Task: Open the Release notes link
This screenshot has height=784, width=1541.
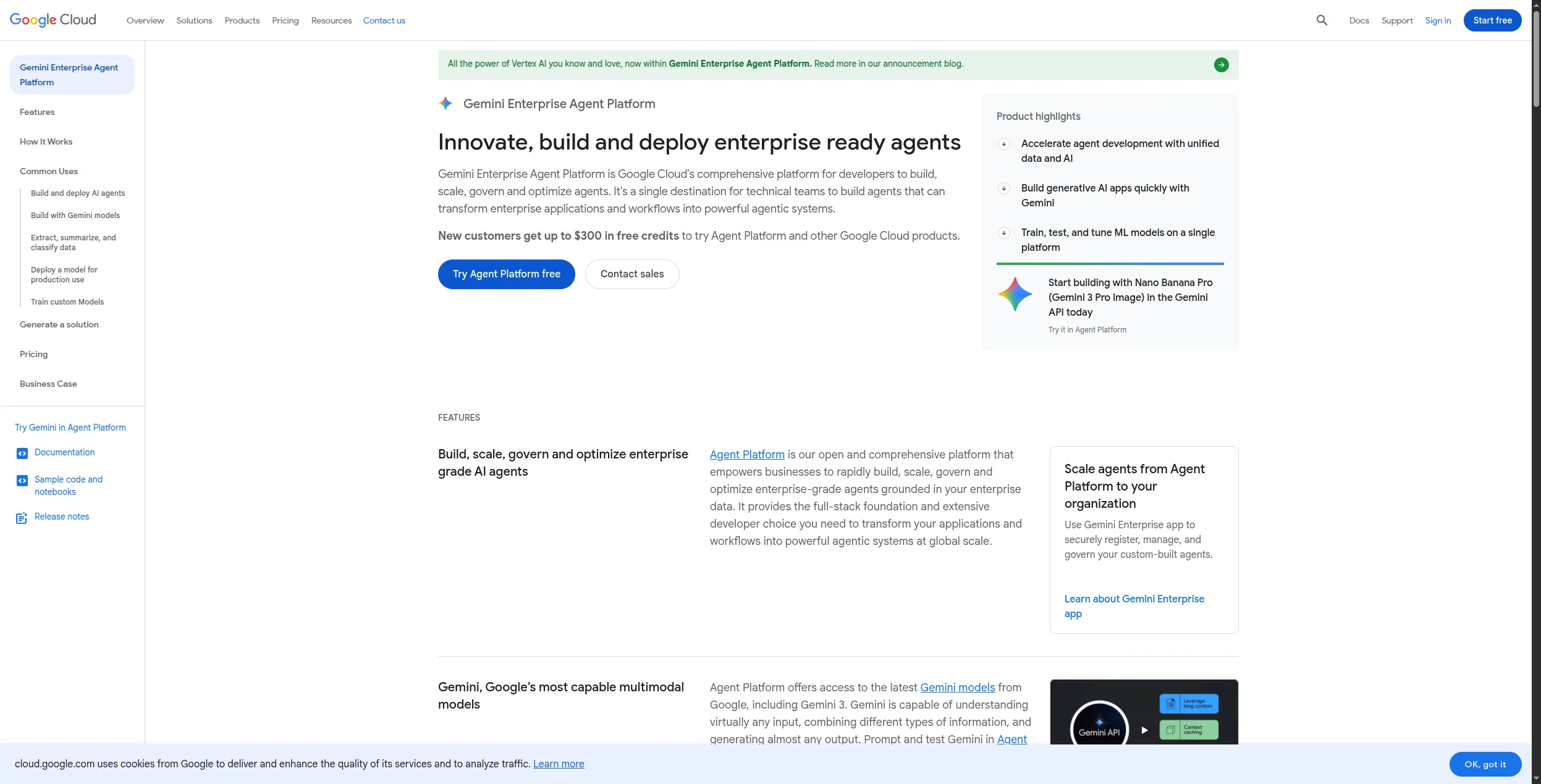Action: point(62,516)
